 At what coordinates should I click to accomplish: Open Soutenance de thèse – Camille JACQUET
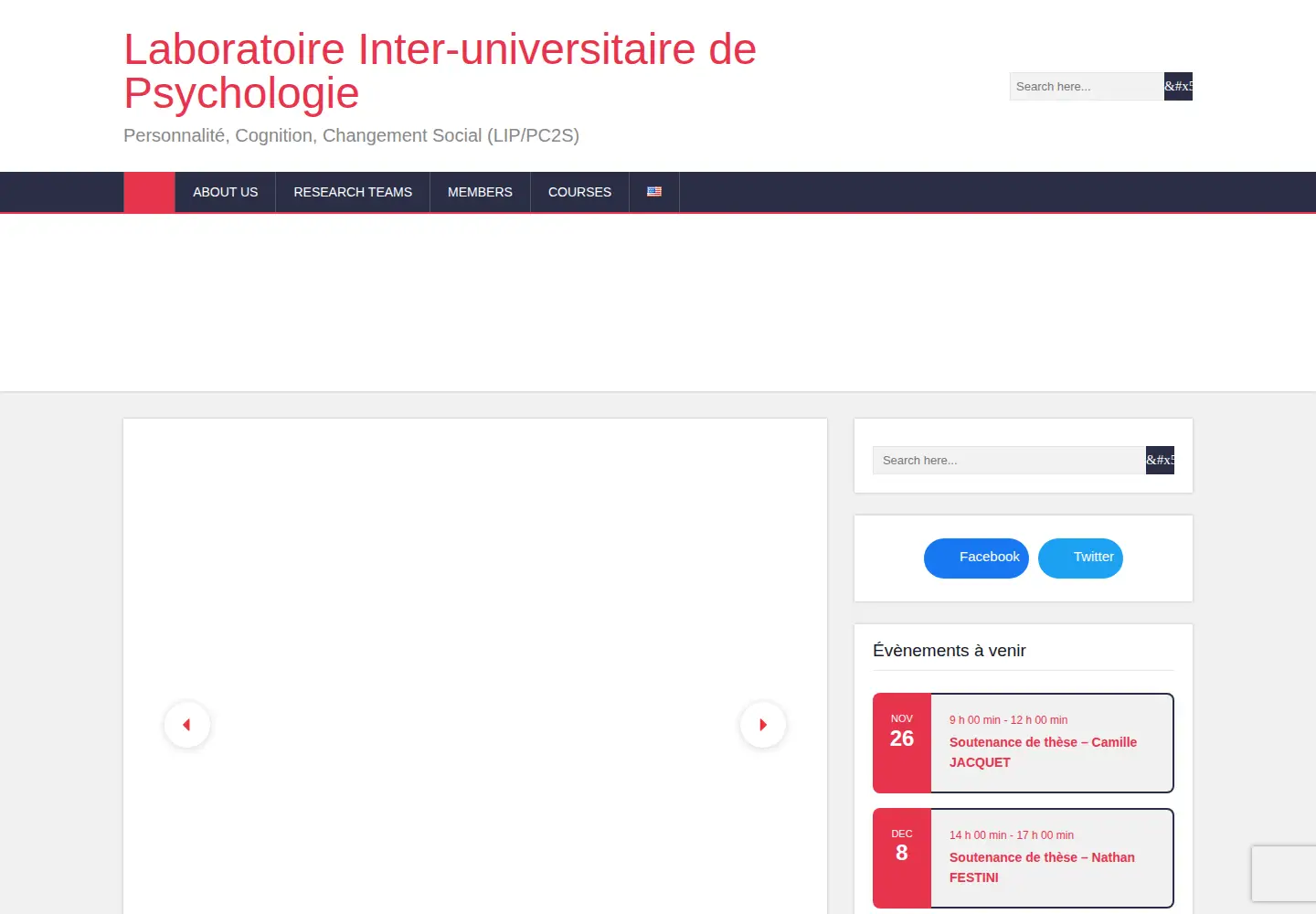tap(1043, 752)
